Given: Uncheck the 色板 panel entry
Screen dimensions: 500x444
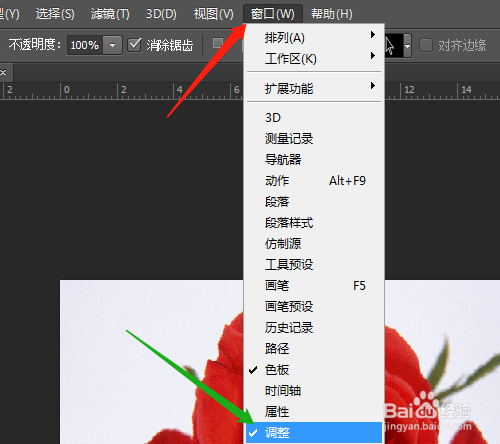Looking at the screenshot, I should click(x=314, y=370).
